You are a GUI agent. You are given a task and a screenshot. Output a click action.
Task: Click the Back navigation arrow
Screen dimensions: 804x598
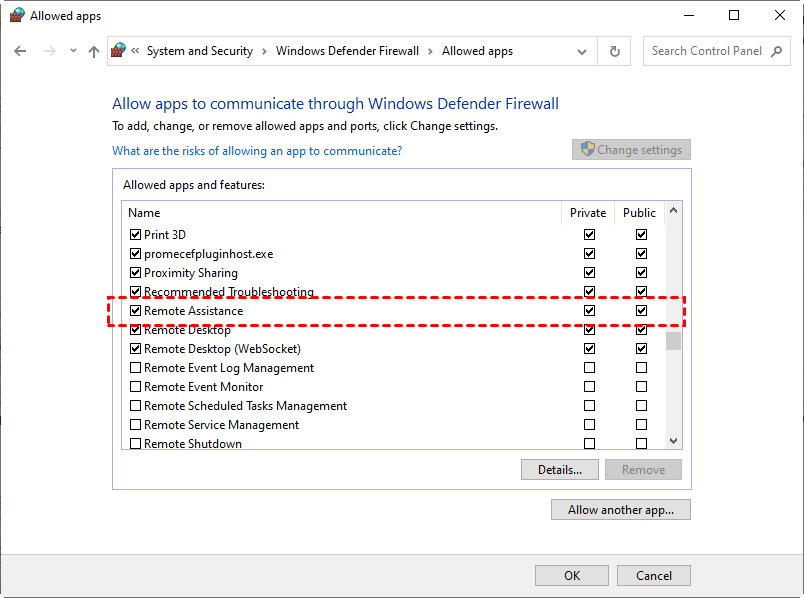click(20, 51)
